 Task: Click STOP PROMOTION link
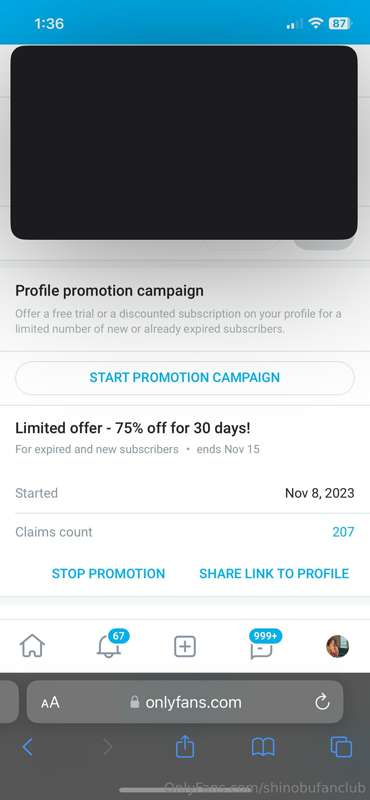coord(108,573)
